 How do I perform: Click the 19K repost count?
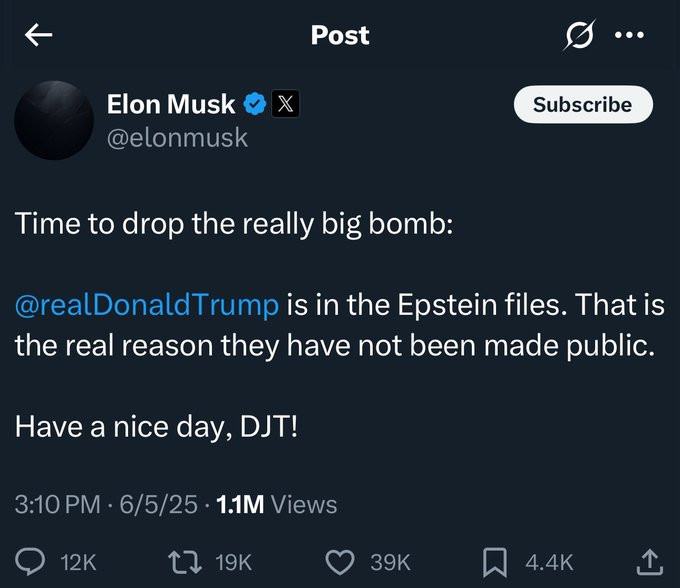click(234, 562)
